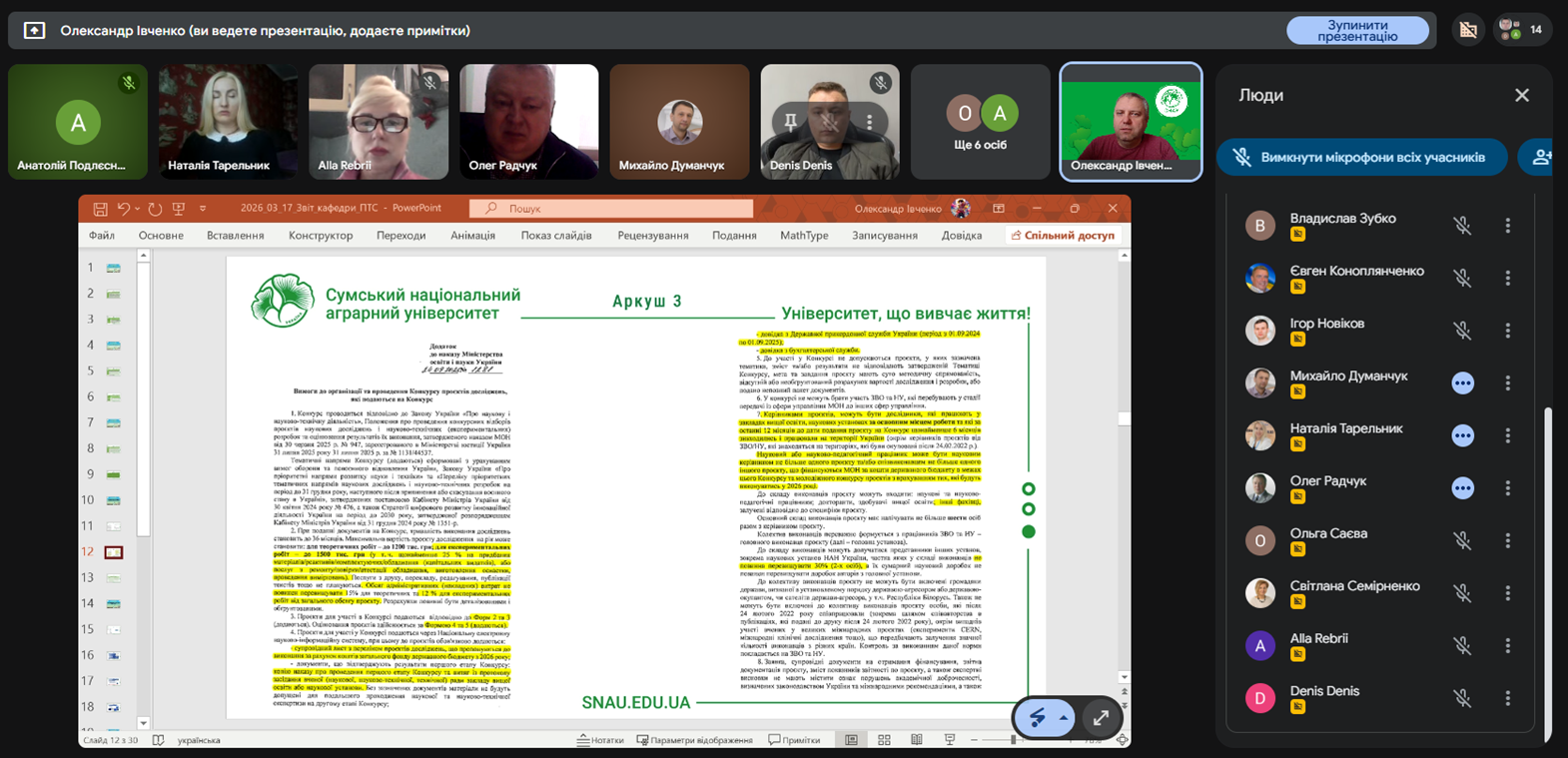Expand the arrow next to the annotation tool
1568x758 pixels.
[x=1064, y=718]
